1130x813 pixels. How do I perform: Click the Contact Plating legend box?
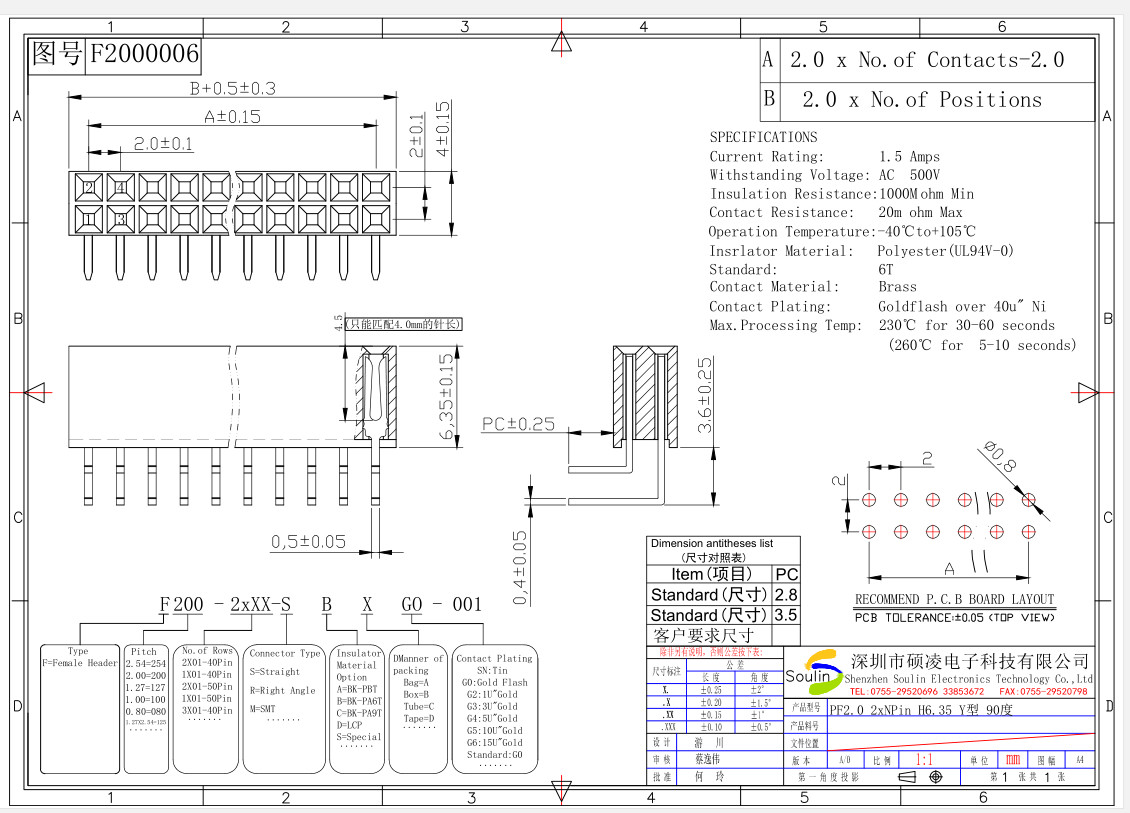(x=494, y=708)
